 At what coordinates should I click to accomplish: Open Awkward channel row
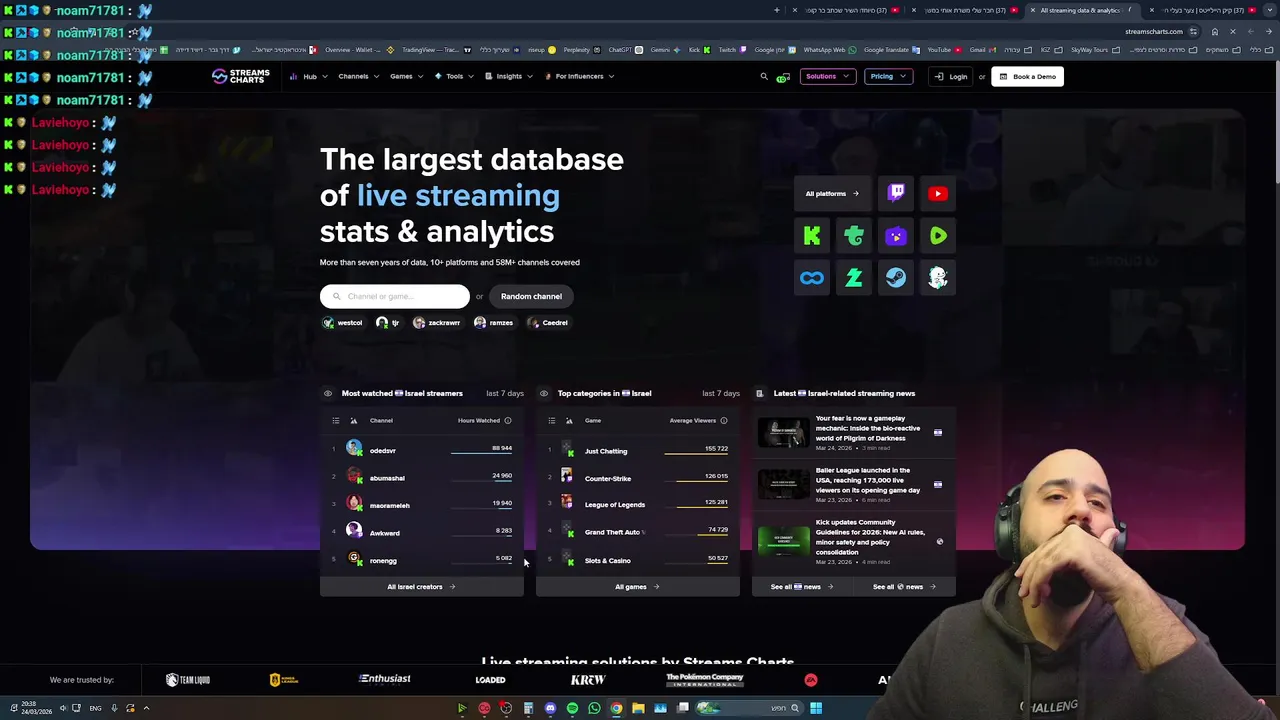pos(422,533)
